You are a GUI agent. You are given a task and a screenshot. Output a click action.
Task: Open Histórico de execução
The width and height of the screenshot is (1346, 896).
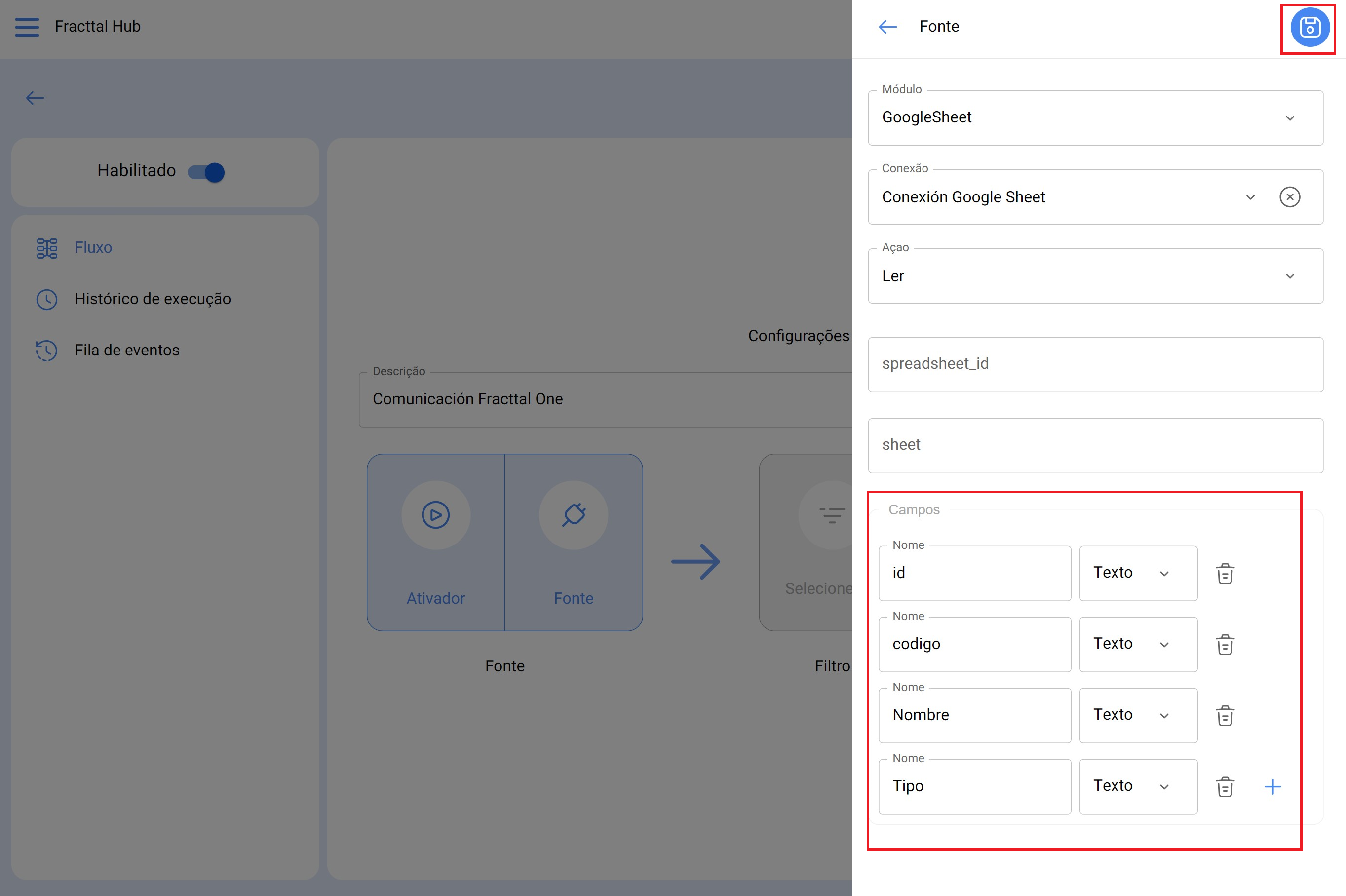click(x=153, y=299)
